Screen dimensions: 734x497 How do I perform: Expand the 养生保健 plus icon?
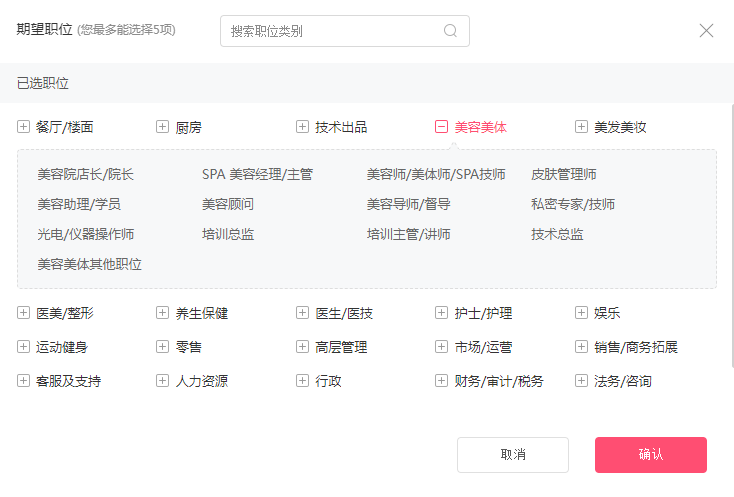click(x=162, y=313)
